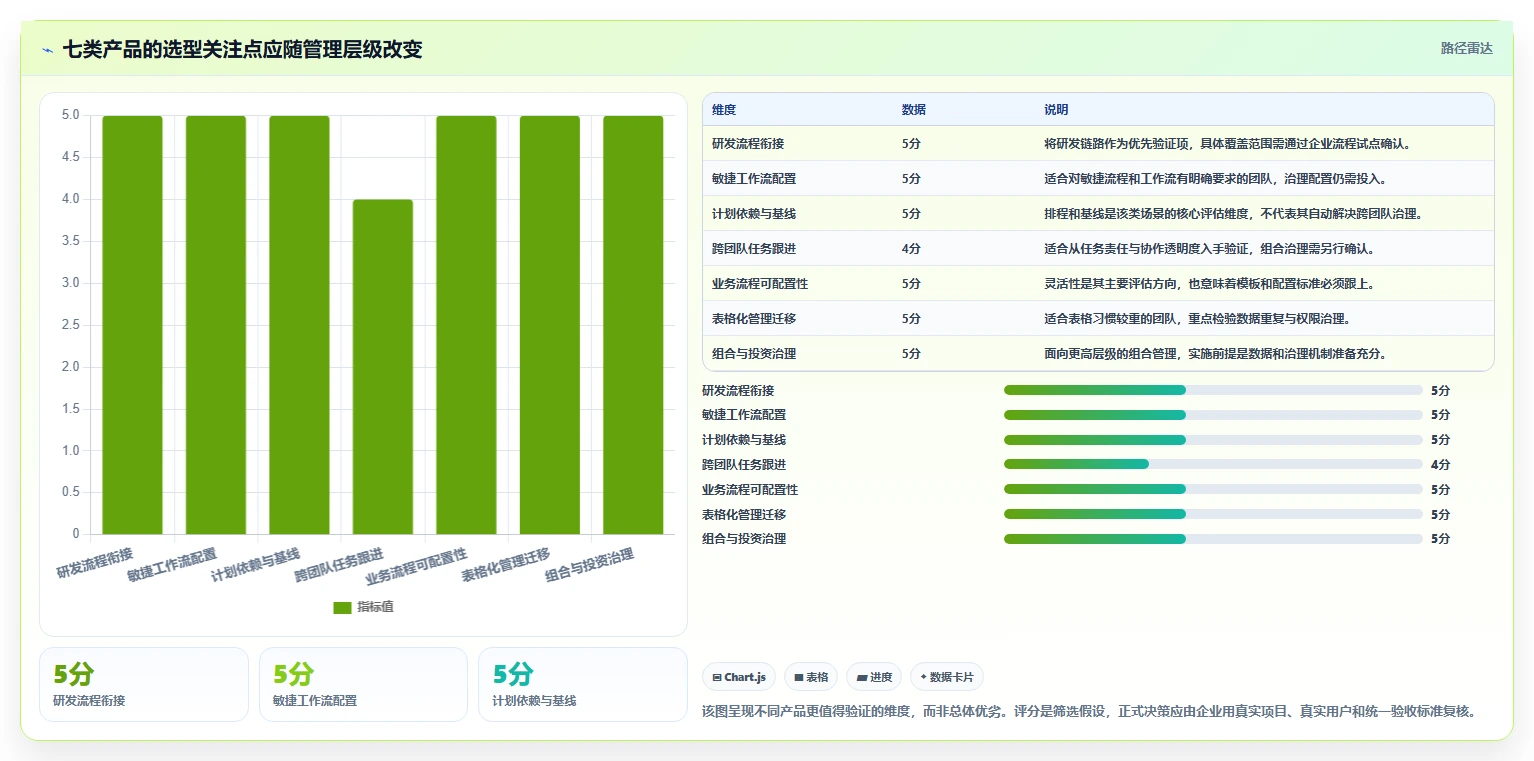
Task: Click the 敏捷工作流配置 bar in chart
Action: tap(216, 324)
